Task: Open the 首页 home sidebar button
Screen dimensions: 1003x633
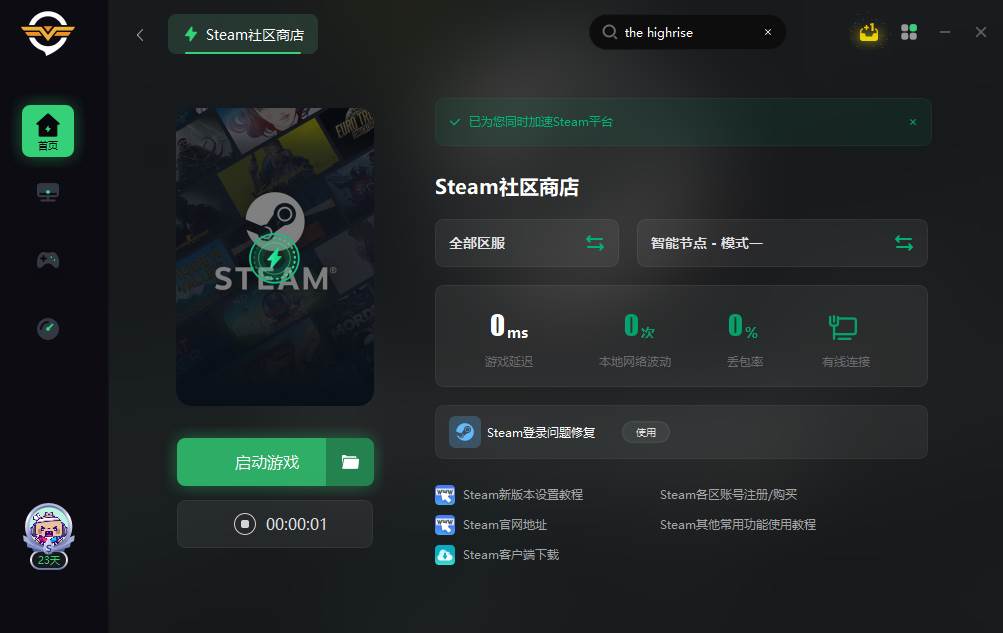Action: (x=48, y=131)
